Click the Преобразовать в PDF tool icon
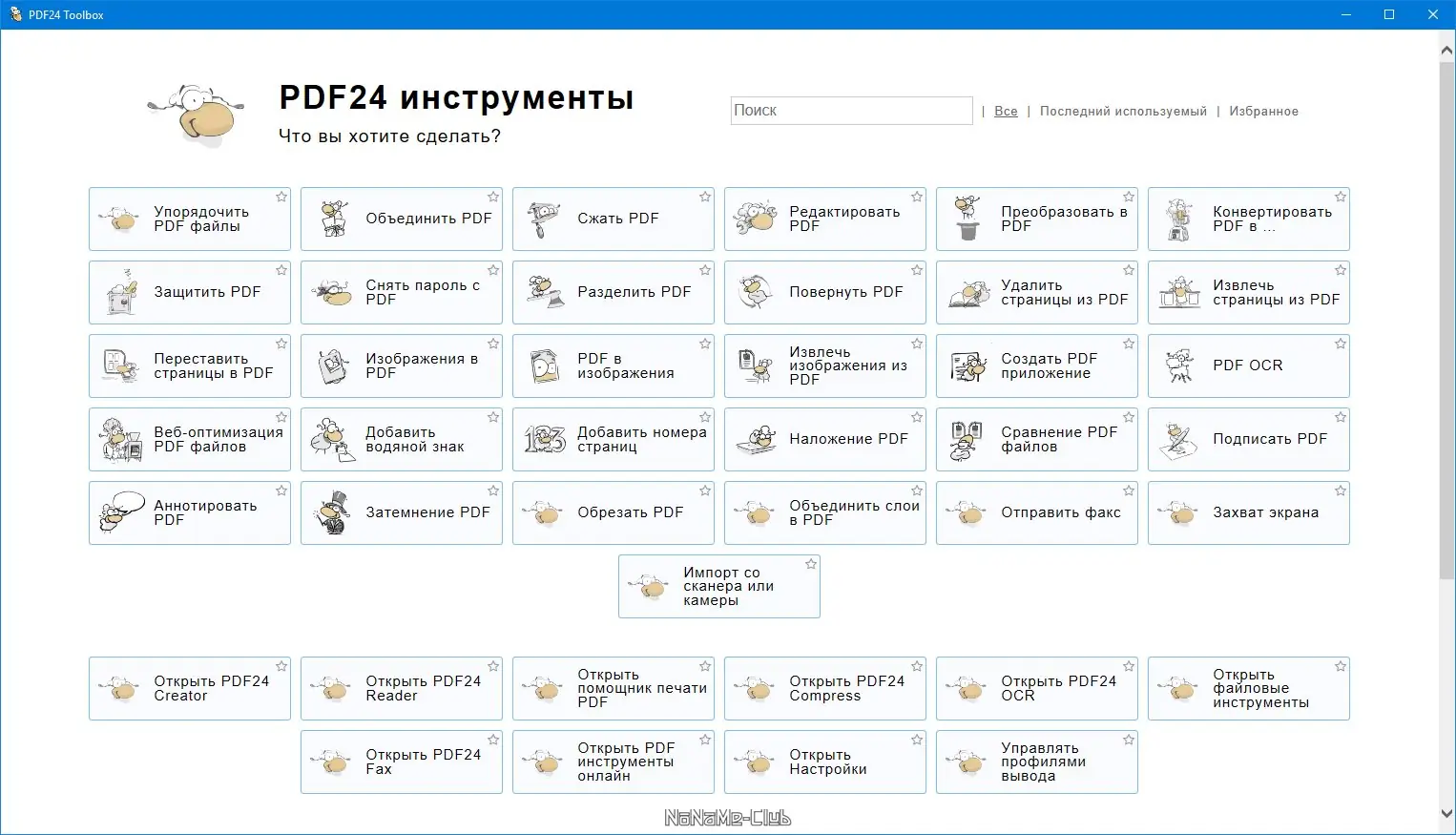 [967, 219]
